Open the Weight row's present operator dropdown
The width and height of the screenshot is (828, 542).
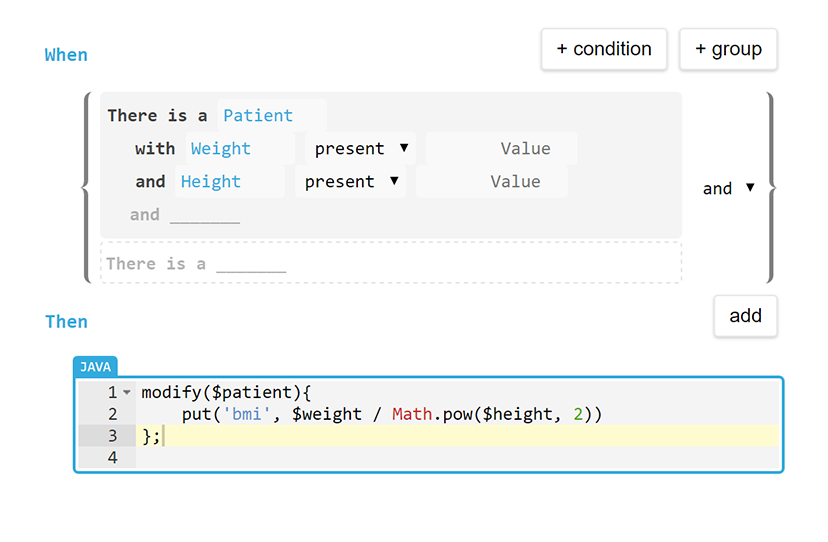pyautogui.click(x=361, y=149)
